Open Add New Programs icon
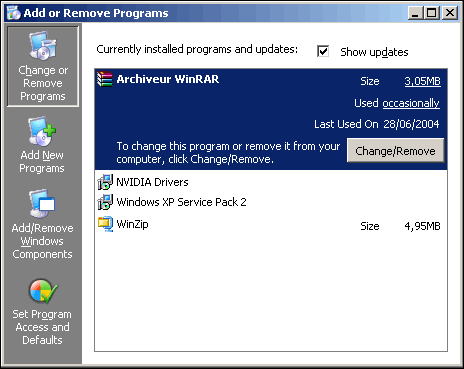 click(42, 131)
